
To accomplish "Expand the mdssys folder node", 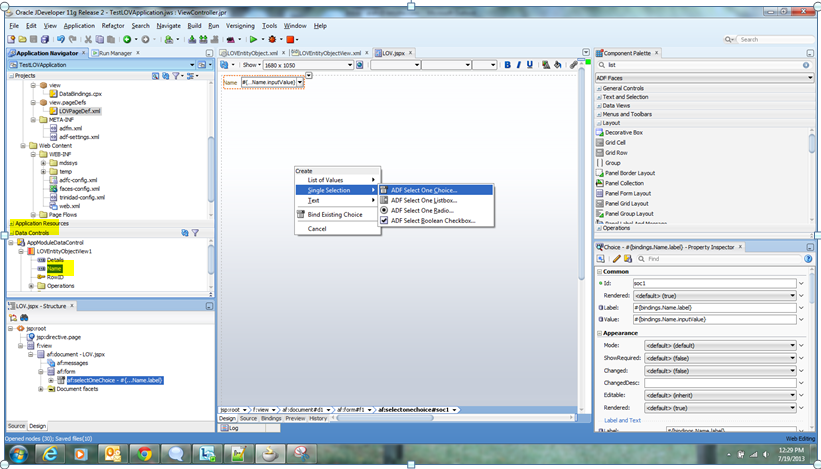I will click(x=43, y=163).
